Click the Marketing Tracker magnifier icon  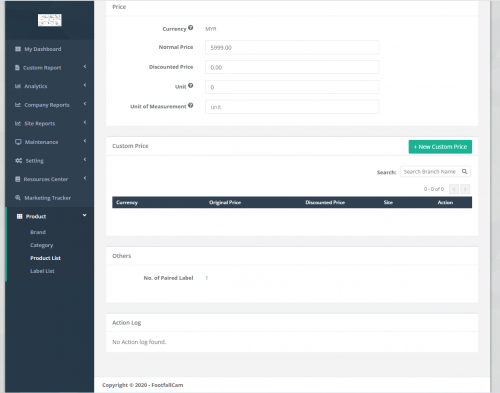(x=18, y=198)
